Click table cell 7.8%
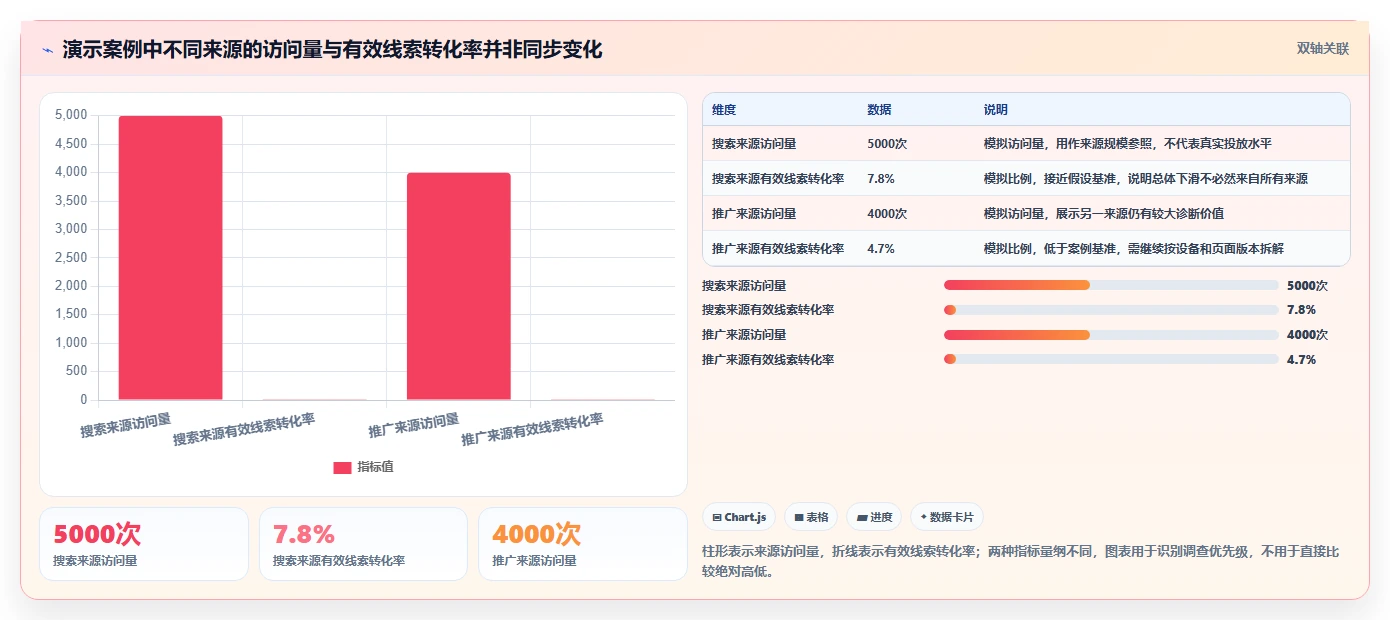The height and width of the screenshot is (620, 1390). coord(881,179)
